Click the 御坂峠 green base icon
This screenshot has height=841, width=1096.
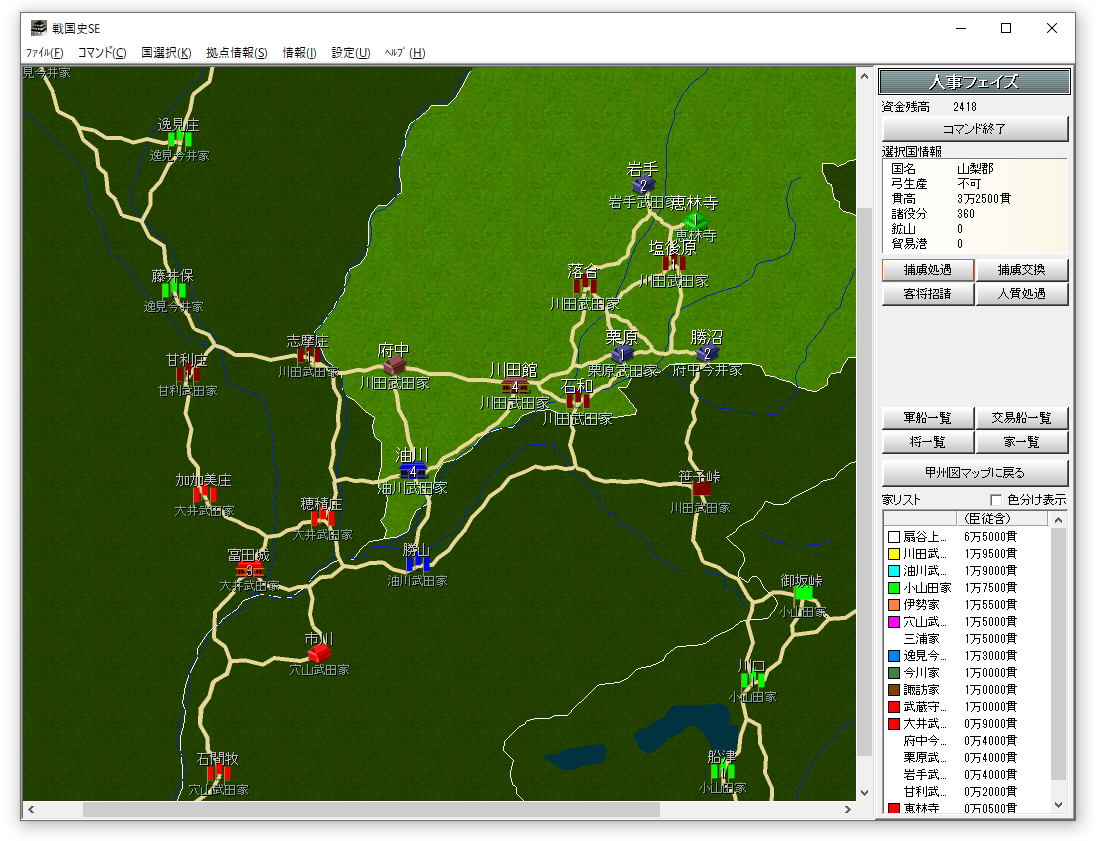click(x=803, y=593)
